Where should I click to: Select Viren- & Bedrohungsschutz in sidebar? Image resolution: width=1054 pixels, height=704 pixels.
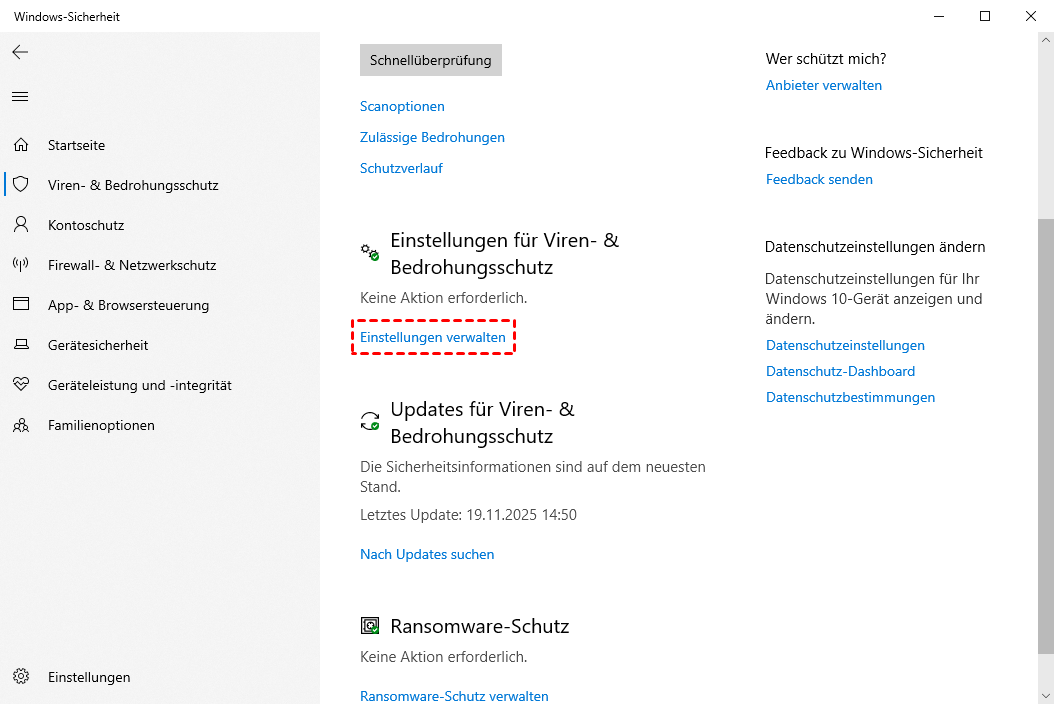(132, 185)
